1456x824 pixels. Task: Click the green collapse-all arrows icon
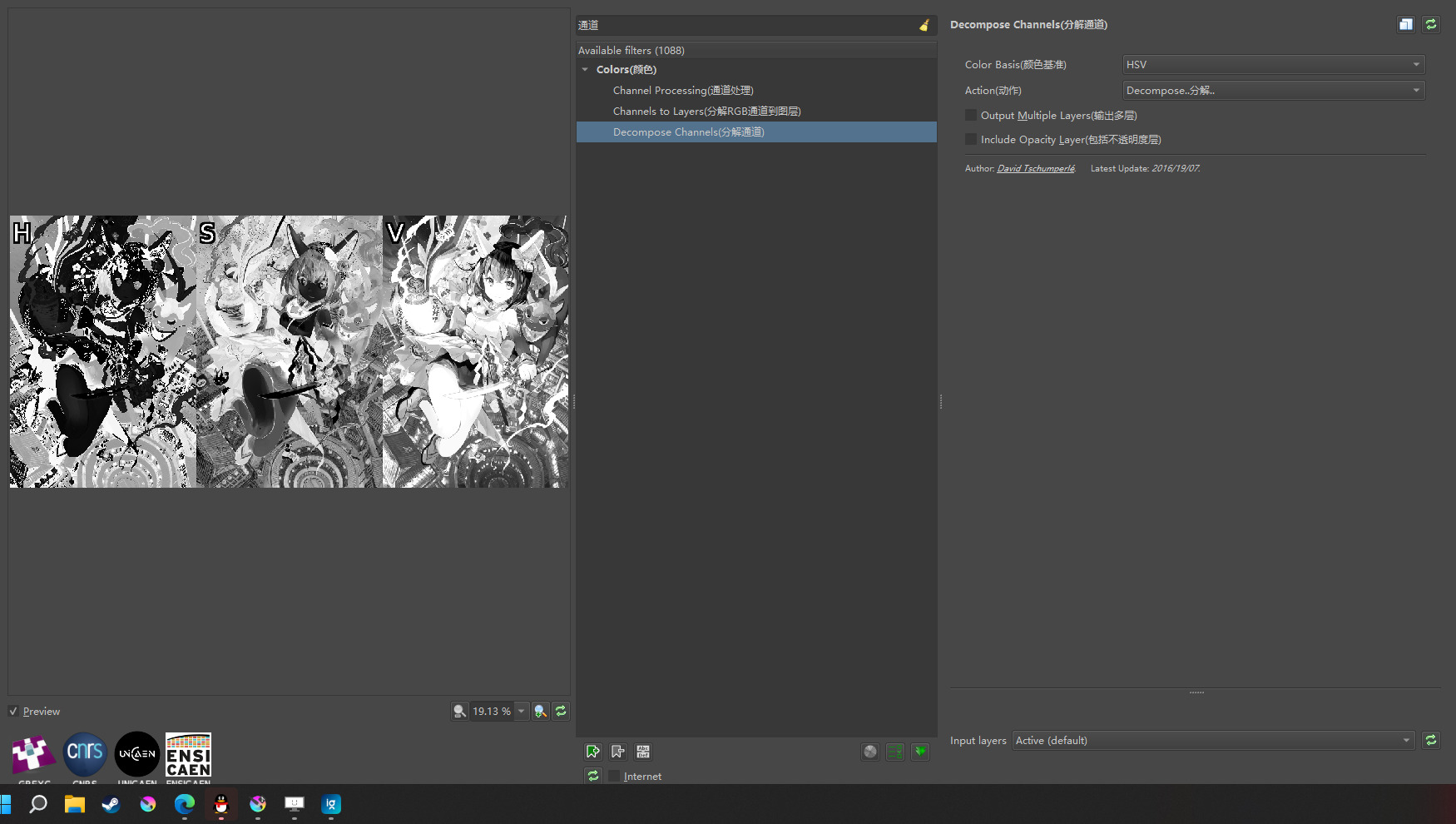(x=920, y=752)
